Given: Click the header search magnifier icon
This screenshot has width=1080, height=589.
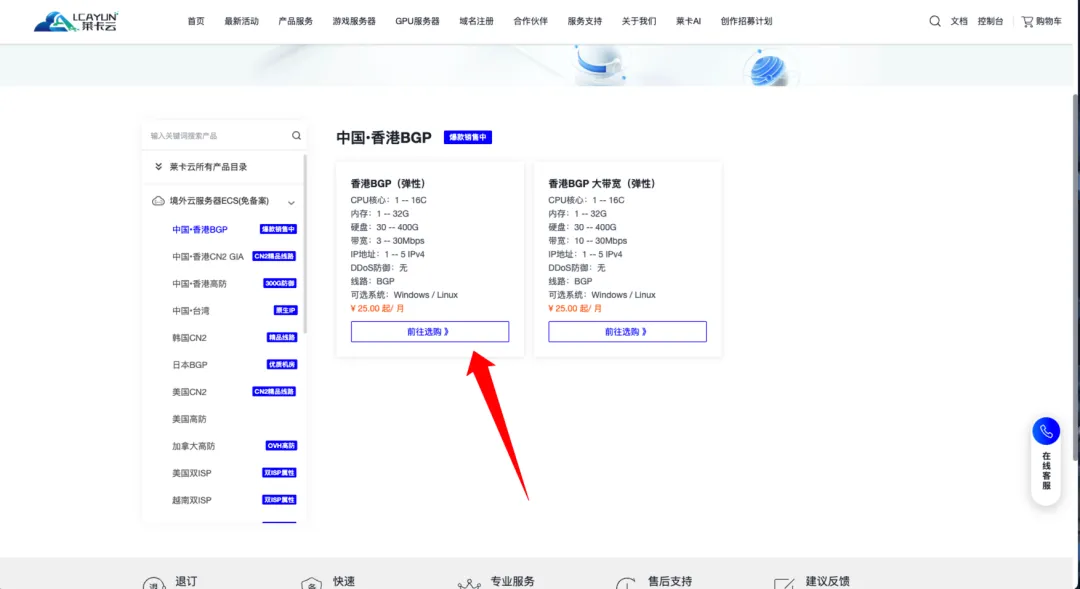Looking at the screenshot, I should pyautogui.click(x=934, y=21).
